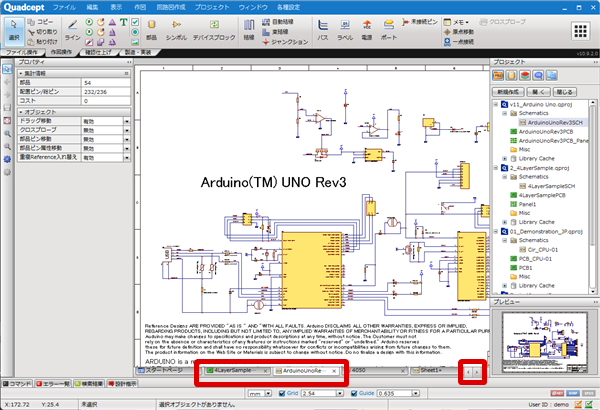This screenshot has width=600, height=410.
Task: Click the 新規作成 button in the project panel
Action: point(508,92)
